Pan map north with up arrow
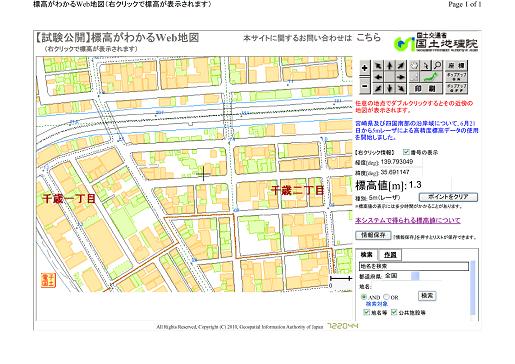Image resolution: width=515 pixels, height=364 pixels. [390, 66]
